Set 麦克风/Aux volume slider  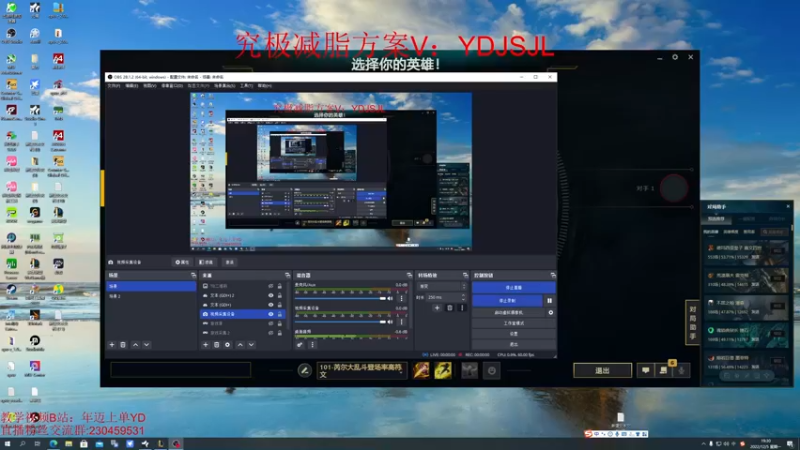(340, 298)
